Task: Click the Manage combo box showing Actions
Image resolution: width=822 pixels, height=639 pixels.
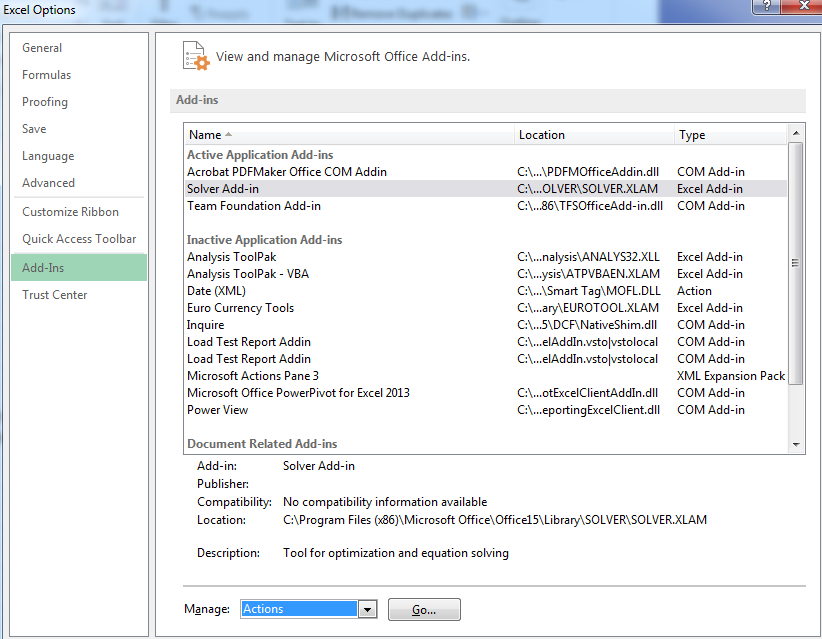Action: (x=299, y=609)
